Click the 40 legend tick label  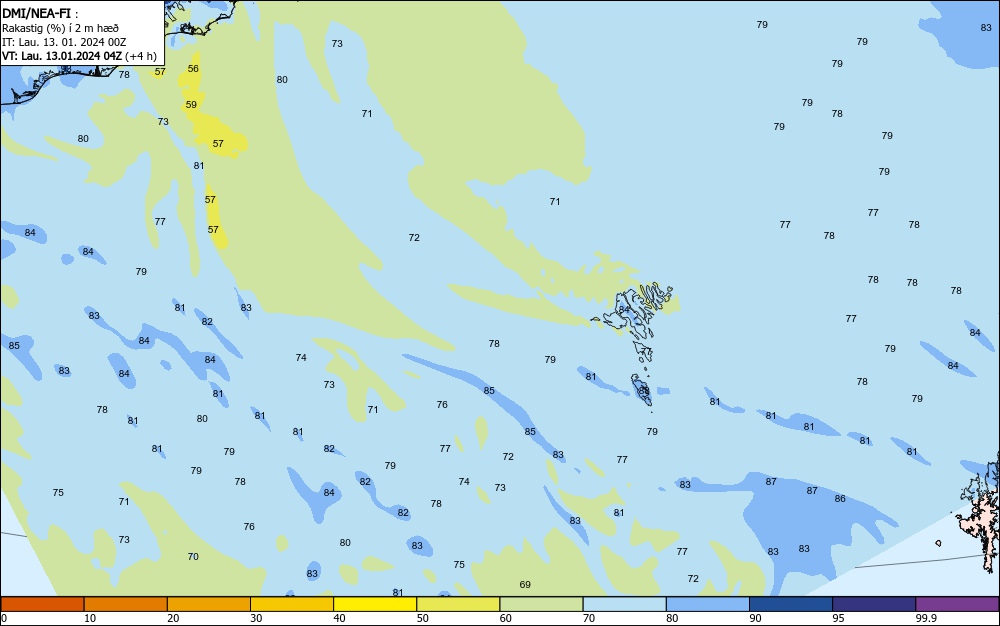coord(339,618)
